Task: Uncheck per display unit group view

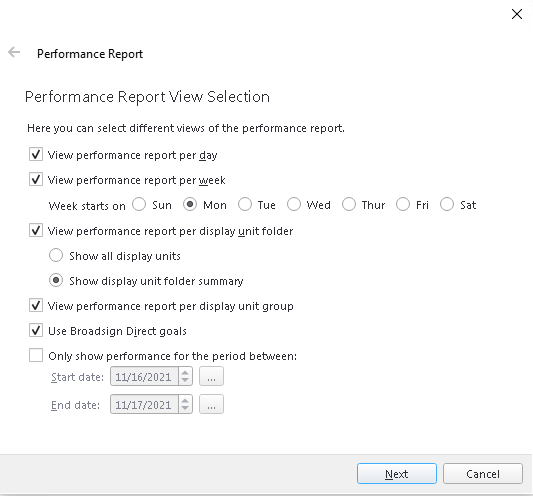Action: tap(36, 305)
